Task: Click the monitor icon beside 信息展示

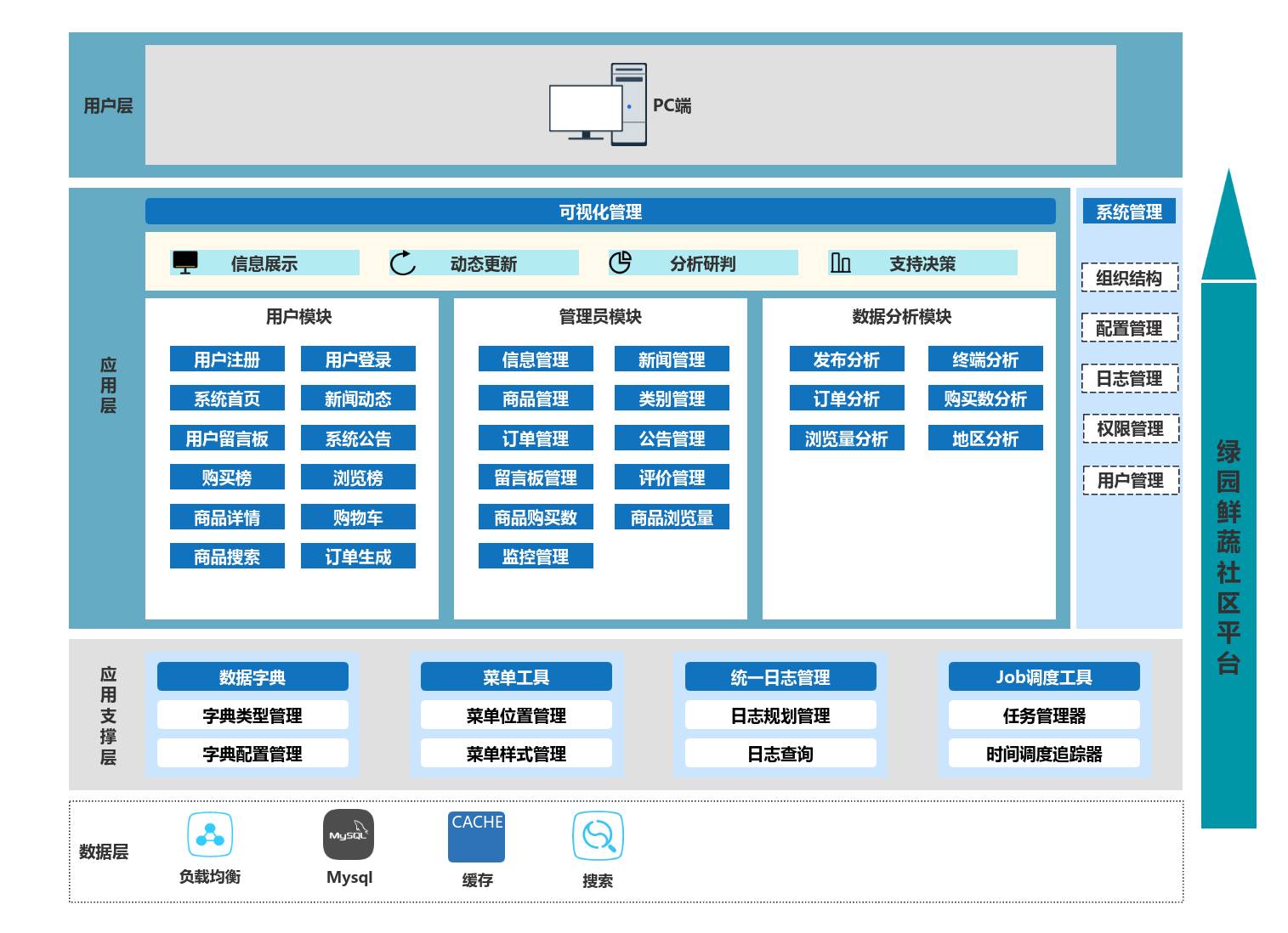Action: tap(184, 263)
